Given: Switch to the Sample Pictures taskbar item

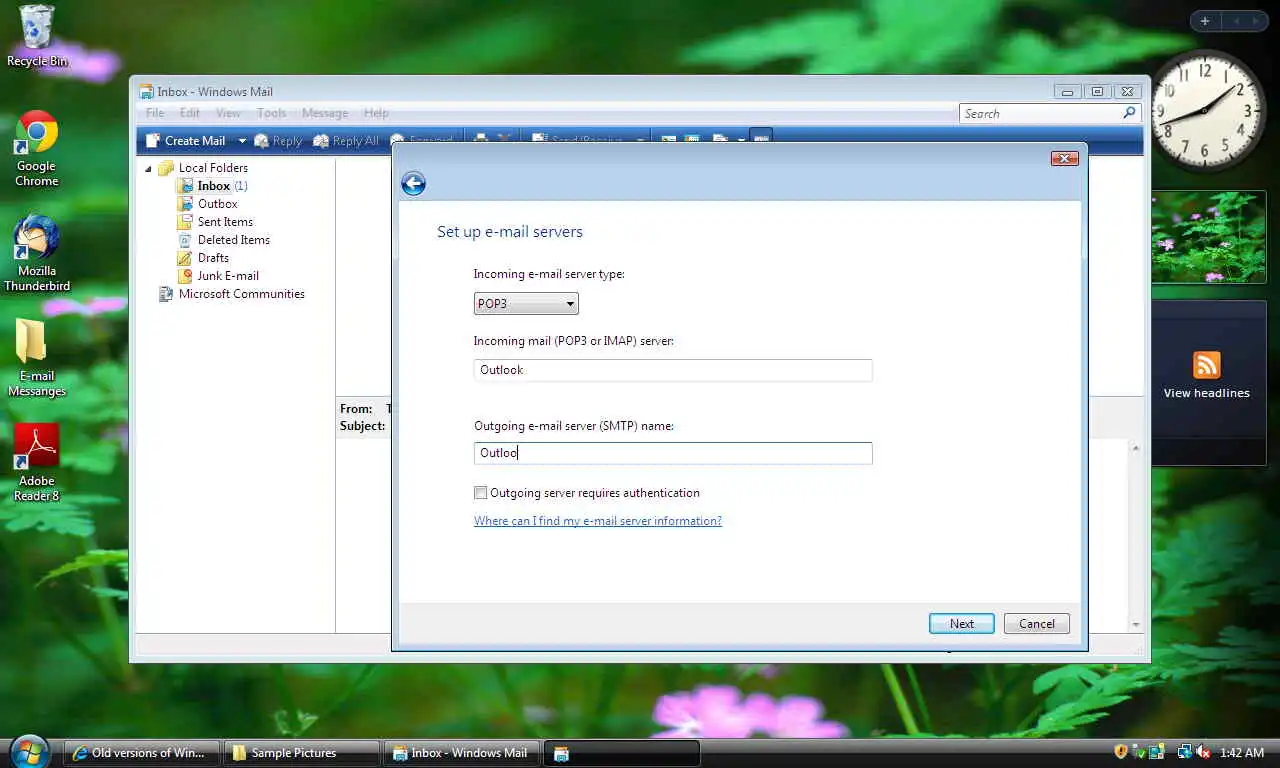Looking at the screenshot, I should [300, 753].
